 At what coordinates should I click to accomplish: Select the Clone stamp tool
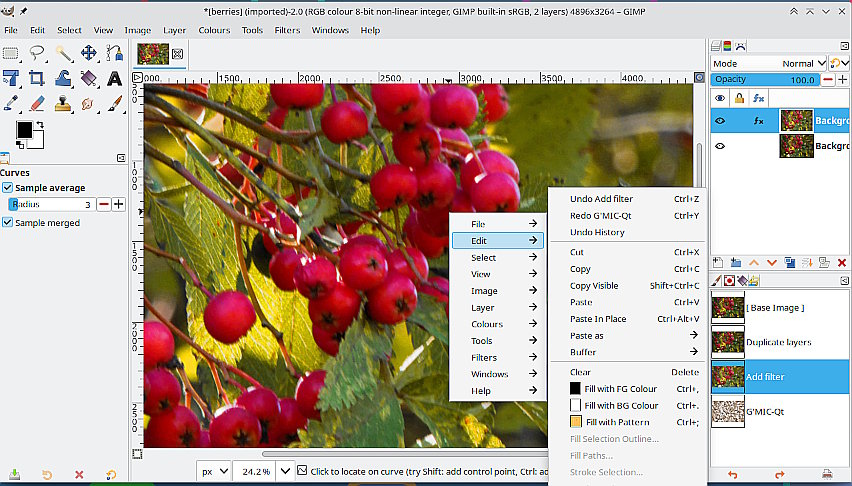coord(63,103)
